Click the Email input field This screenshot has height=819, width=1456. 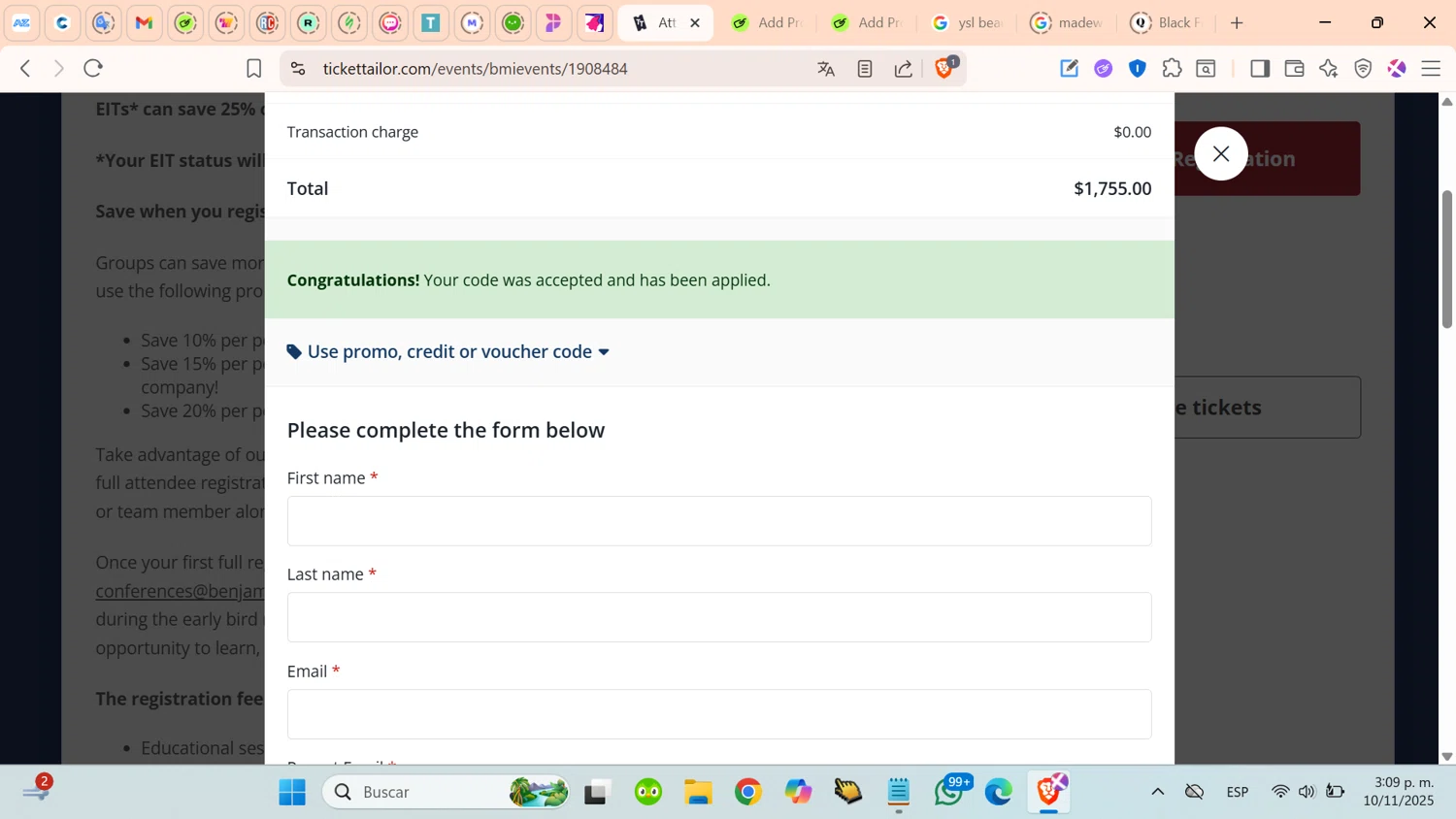719,714
